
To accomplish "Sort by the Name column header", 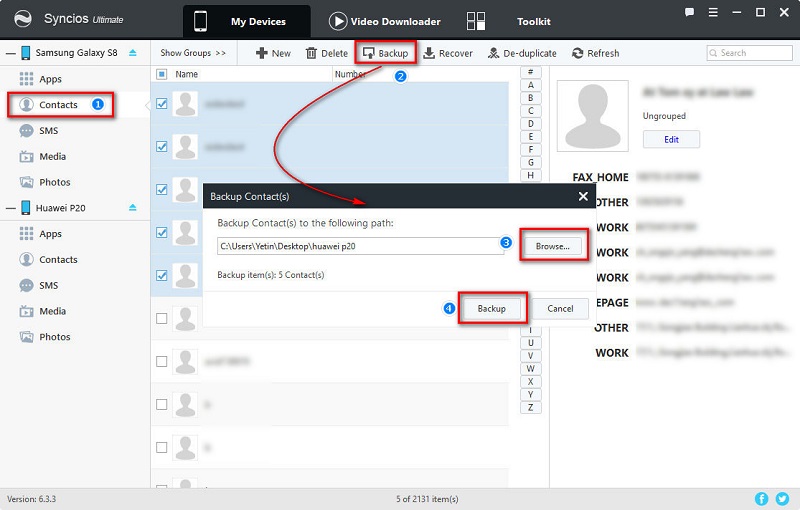I will 186,74.
